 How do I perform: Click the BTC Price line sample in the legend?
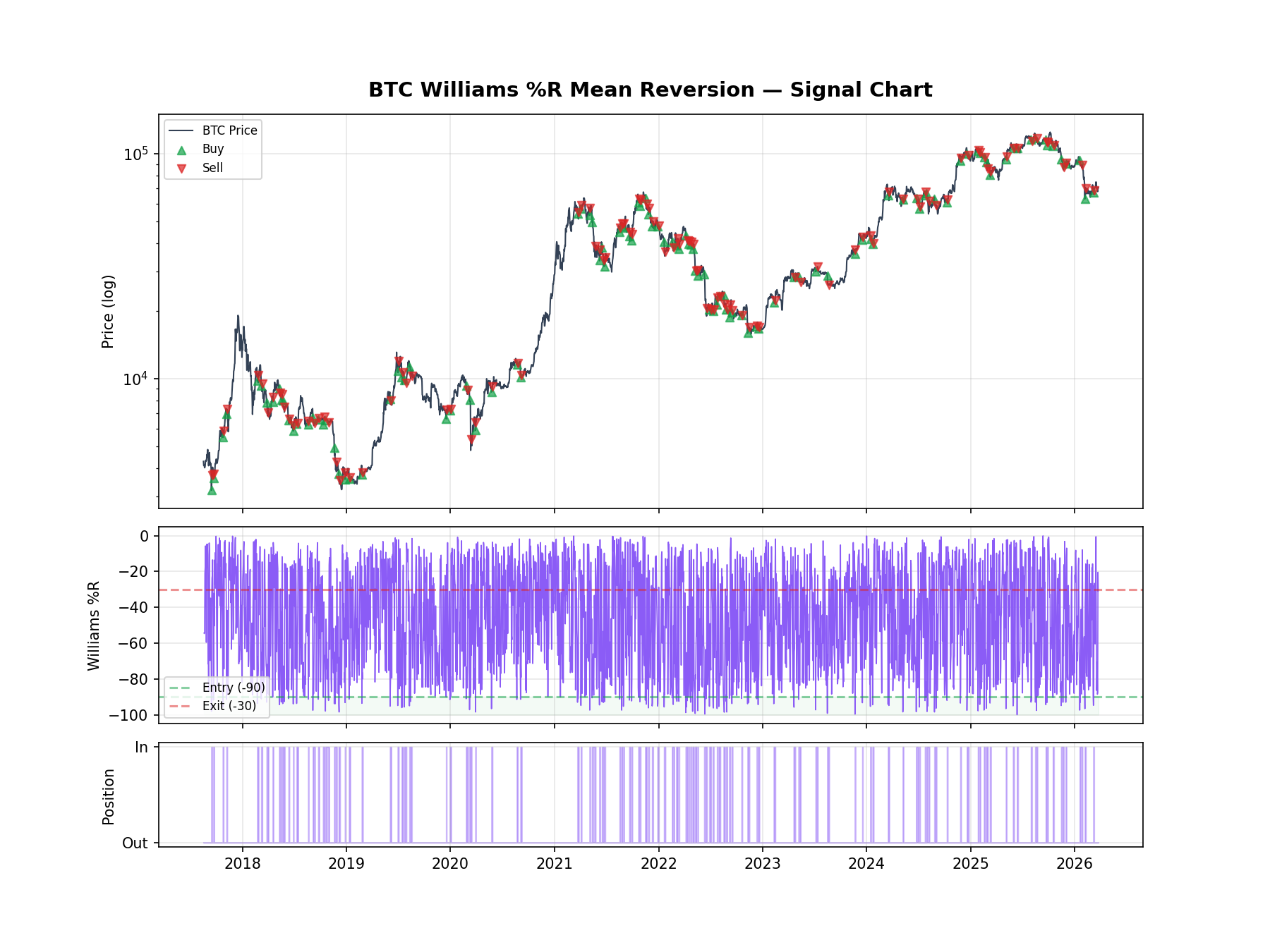point(180,130)
